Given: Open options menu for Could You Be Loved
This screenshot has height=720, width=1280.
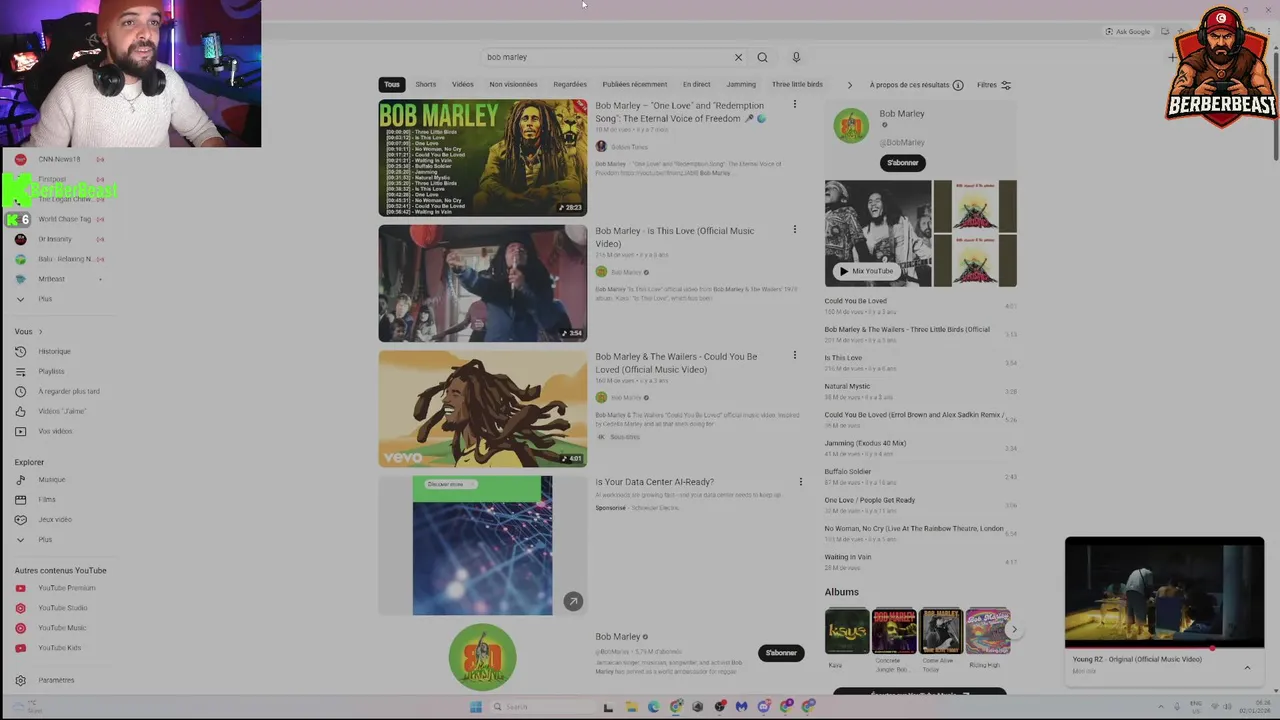Looking at the screenshot, I should point(795,355).
